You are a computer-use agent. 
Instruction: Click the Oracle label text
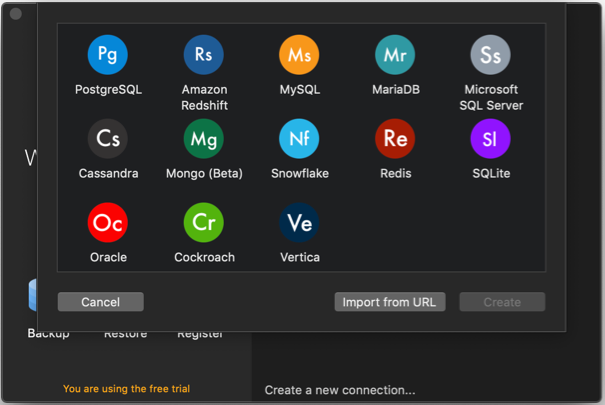pyautogui.click(x=108, y=257)
